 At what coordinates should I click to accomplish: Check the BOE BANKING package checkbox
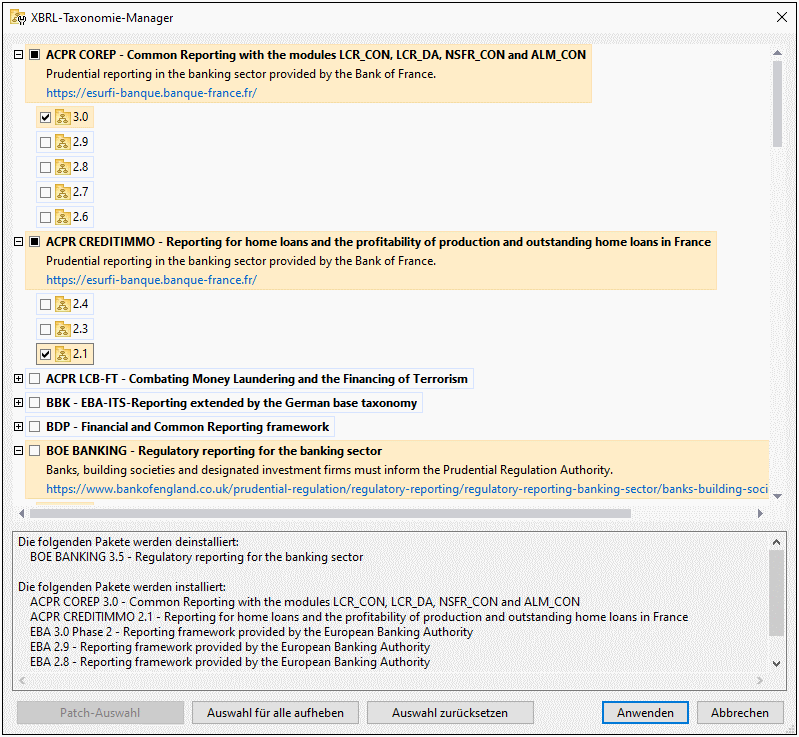pos(35,451)
